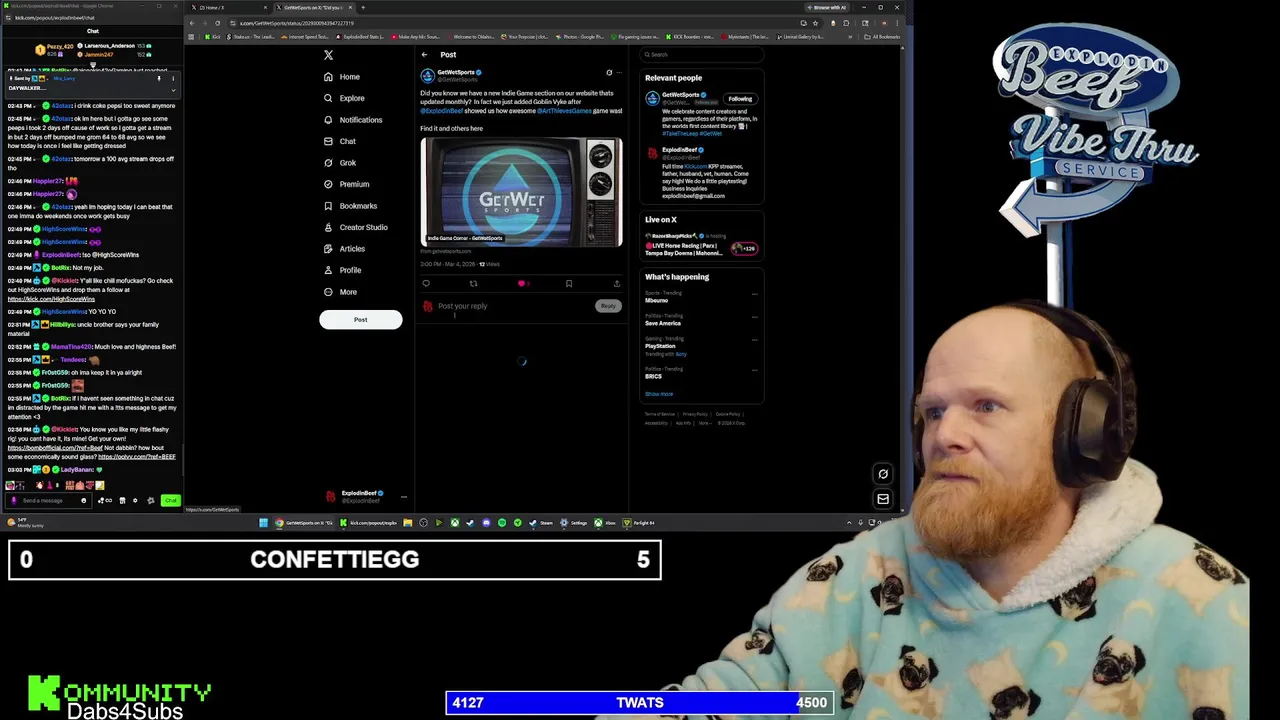Click the Chrome back arrow
1280x720 pixels.
tap(192, 23)
